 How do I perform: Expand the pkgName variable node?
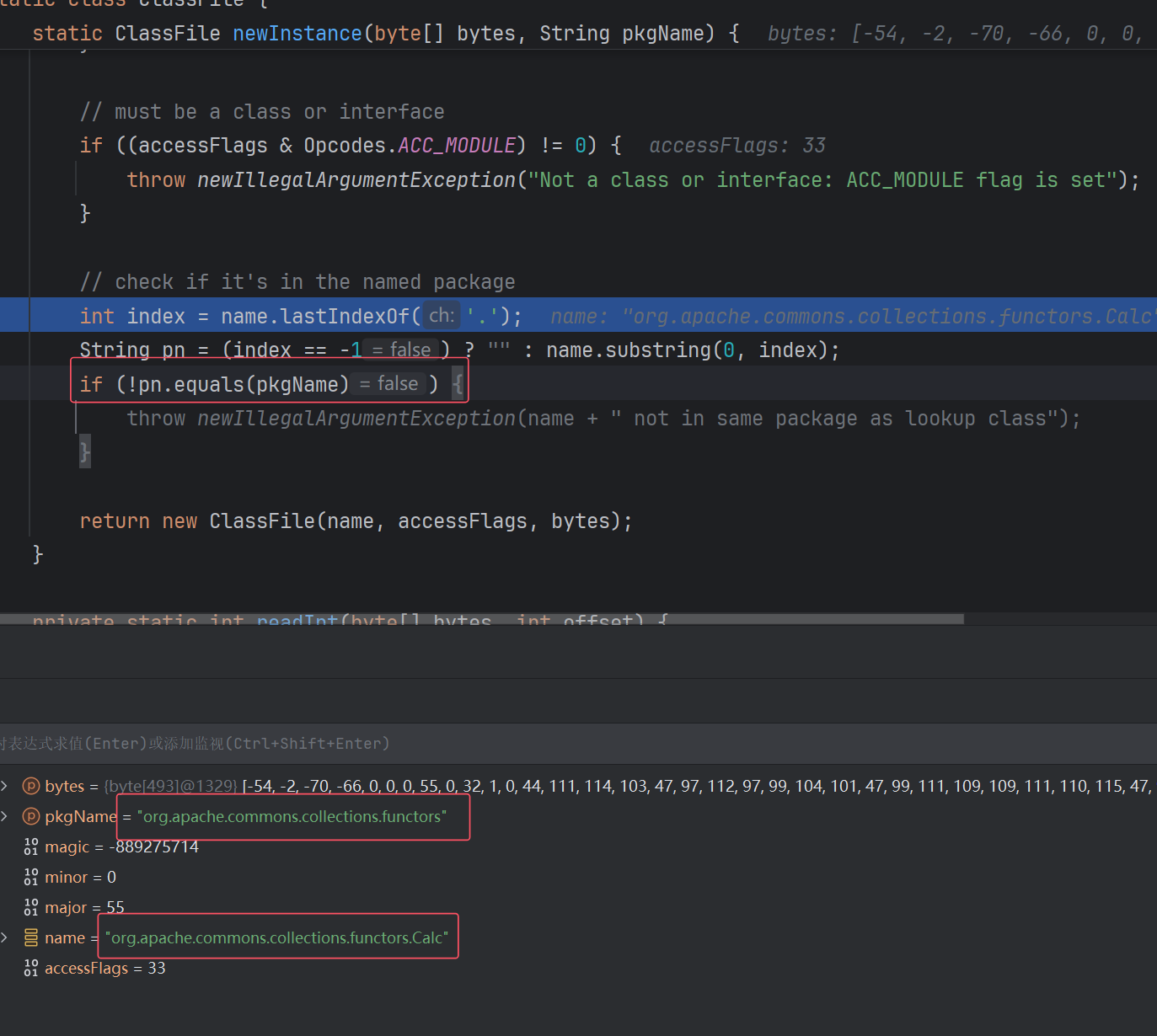[x=5, y=816]
